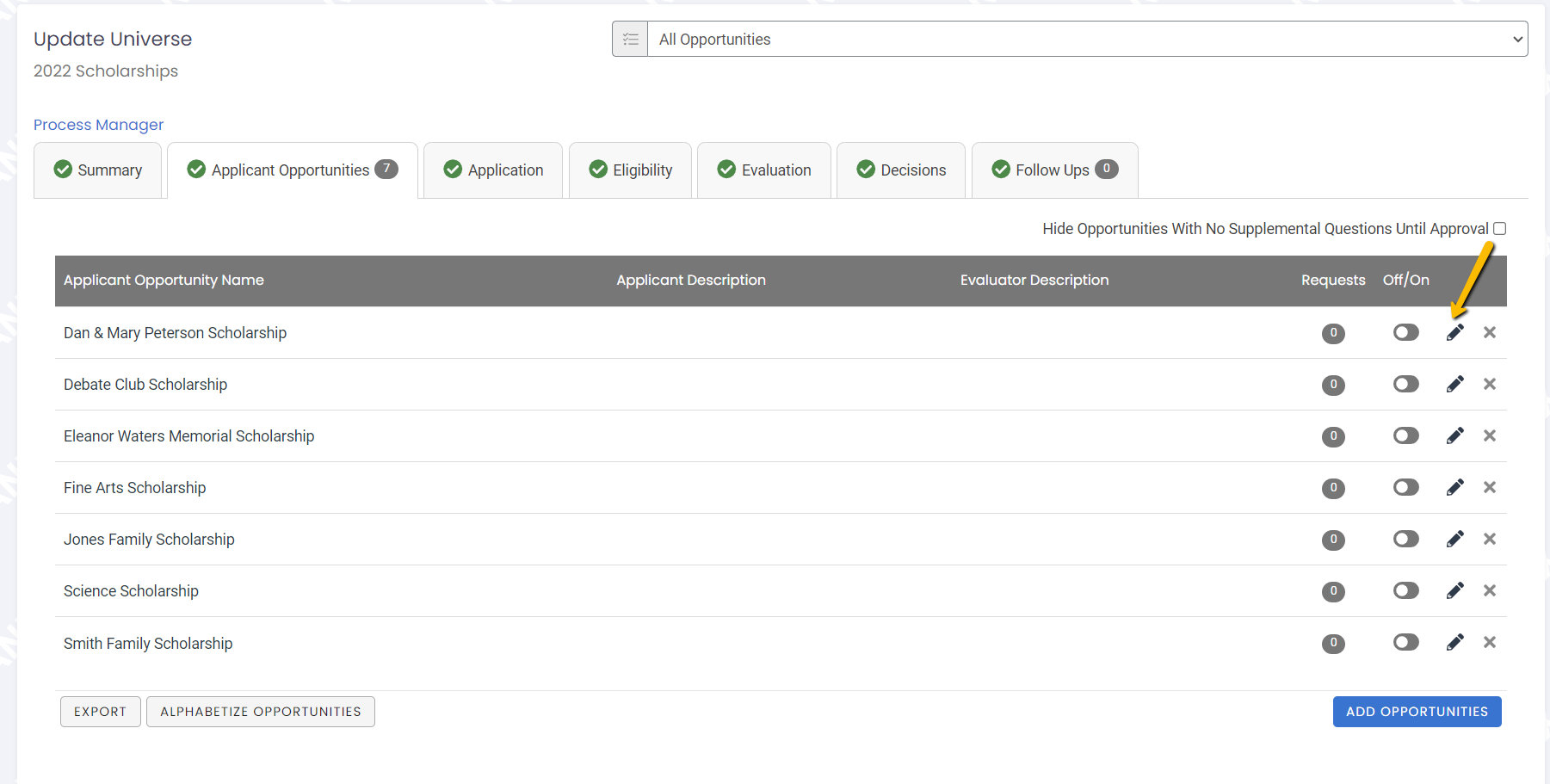Screen dimensions: 1550x784
Task: Click Alphabetize Opportunities button
Action: 261,712
